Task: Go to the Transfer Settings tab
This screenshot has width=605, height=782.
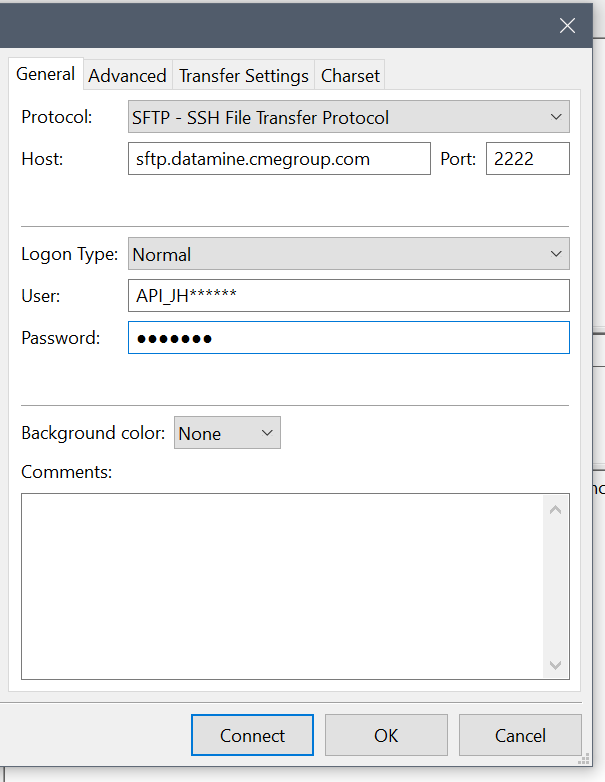Action: click(x=243, y=75)
